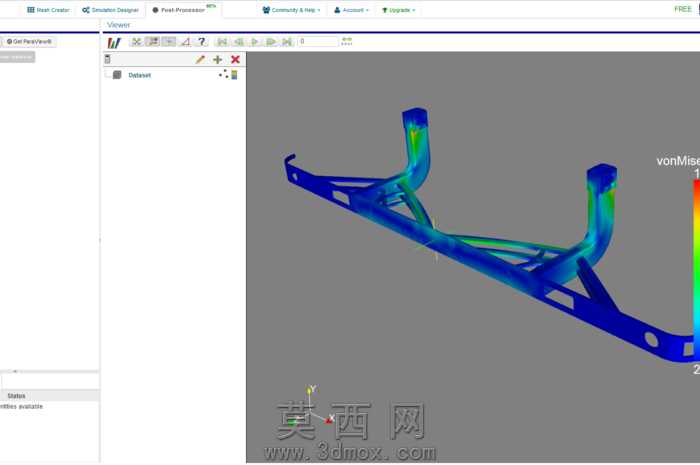The image size is (700, 465).
Task: Jump to the first time step
Action: tap(222, 42)
